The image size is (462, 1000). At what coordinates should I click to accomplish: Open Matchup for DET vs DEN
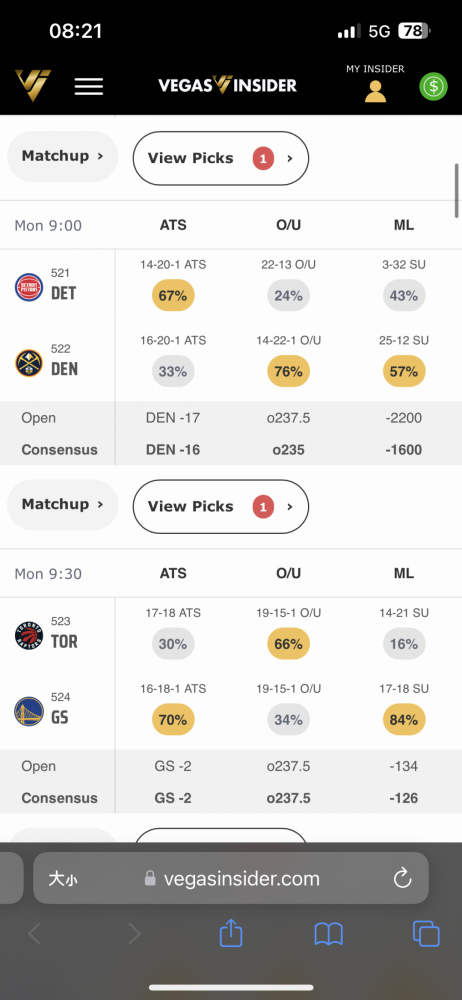click(63, 504)
